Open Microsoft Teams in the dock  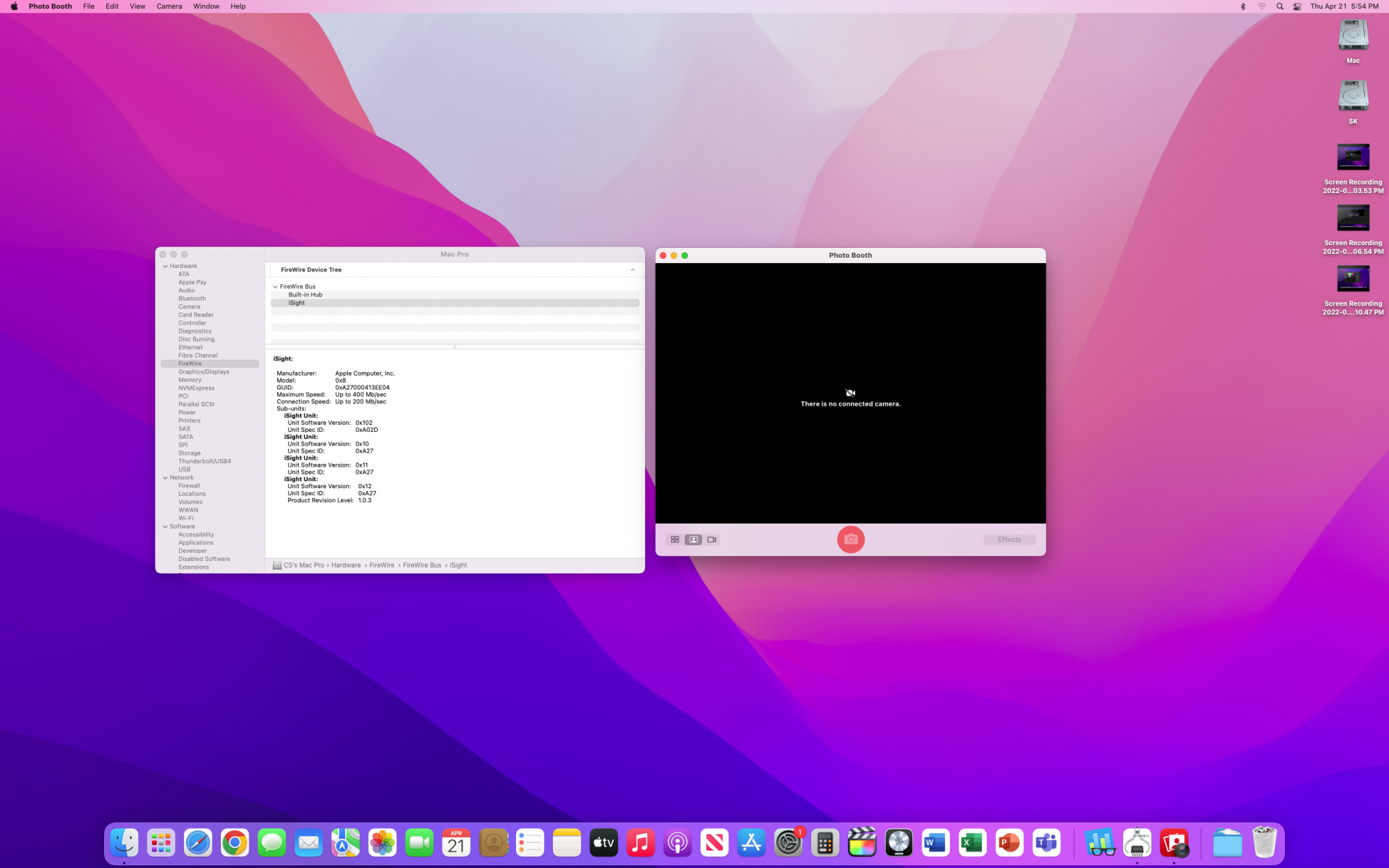[x=1046, y=843]
